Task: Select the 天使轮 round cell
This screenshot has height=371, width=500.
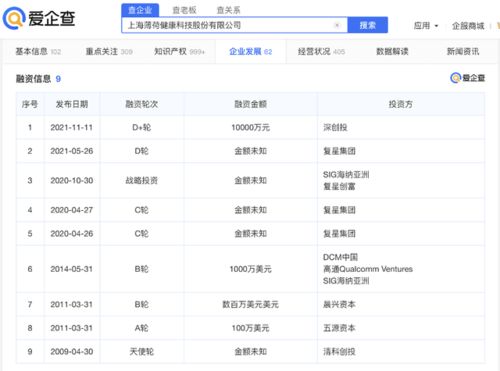Action: click(142, 352)
